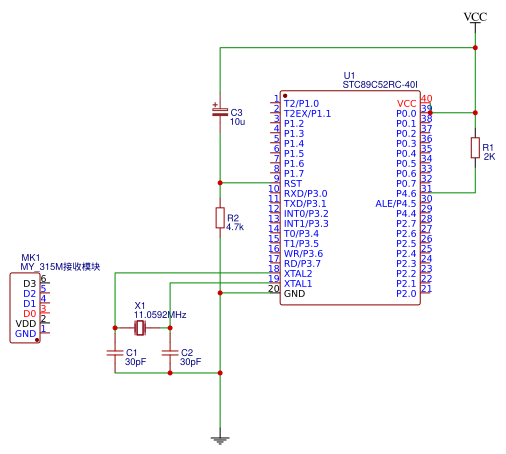This screenshot has height=454, width=506.
Task: Select the R1 2K resistor symbol
Action: coord(475,147)
